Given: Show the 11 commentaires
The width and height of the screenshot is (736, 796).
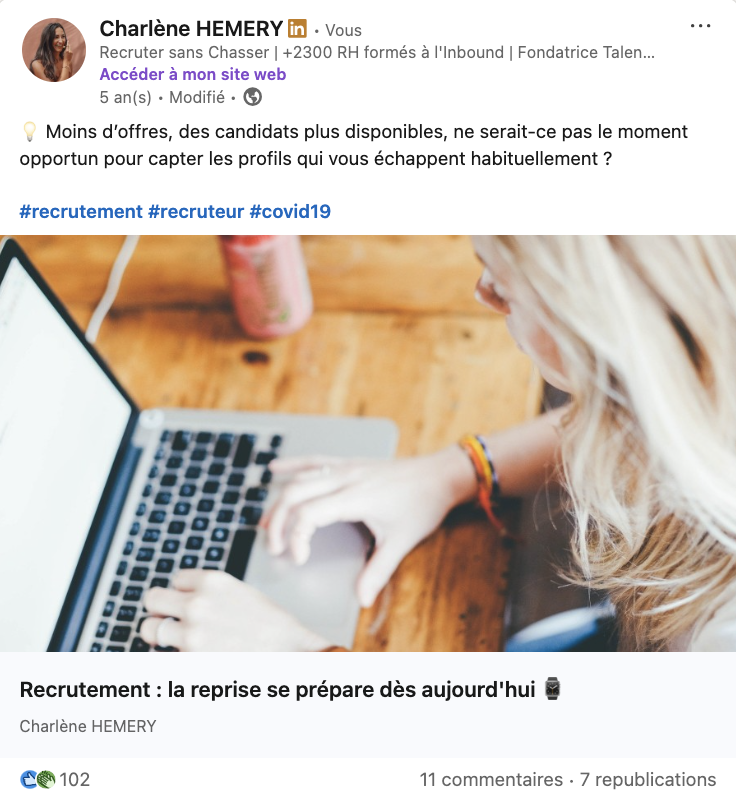Looking at the screenshot, I should [491, 779].
